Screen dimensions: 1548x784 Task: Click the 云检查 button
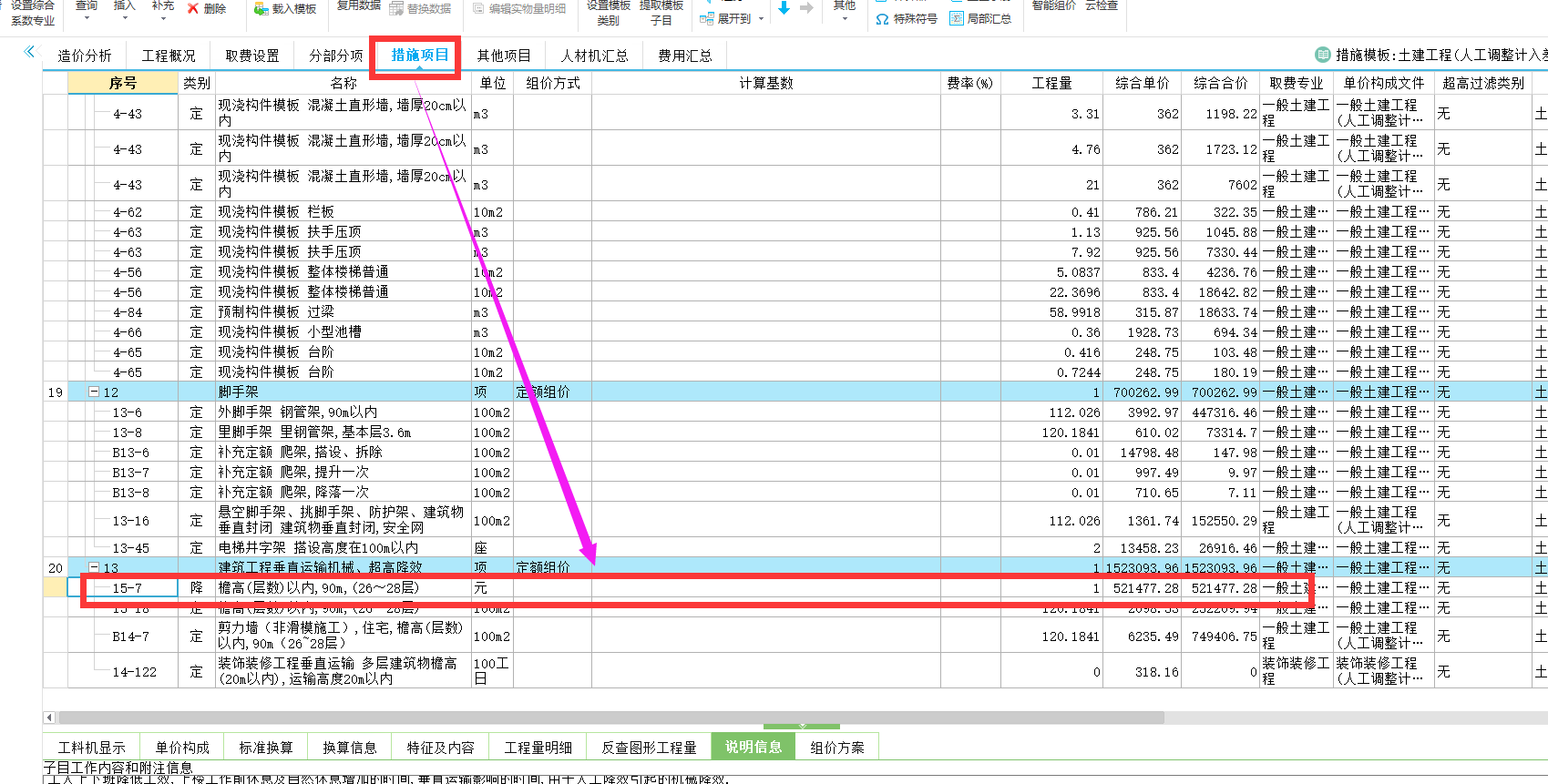pyautogui.click(x=1102, y=5)
